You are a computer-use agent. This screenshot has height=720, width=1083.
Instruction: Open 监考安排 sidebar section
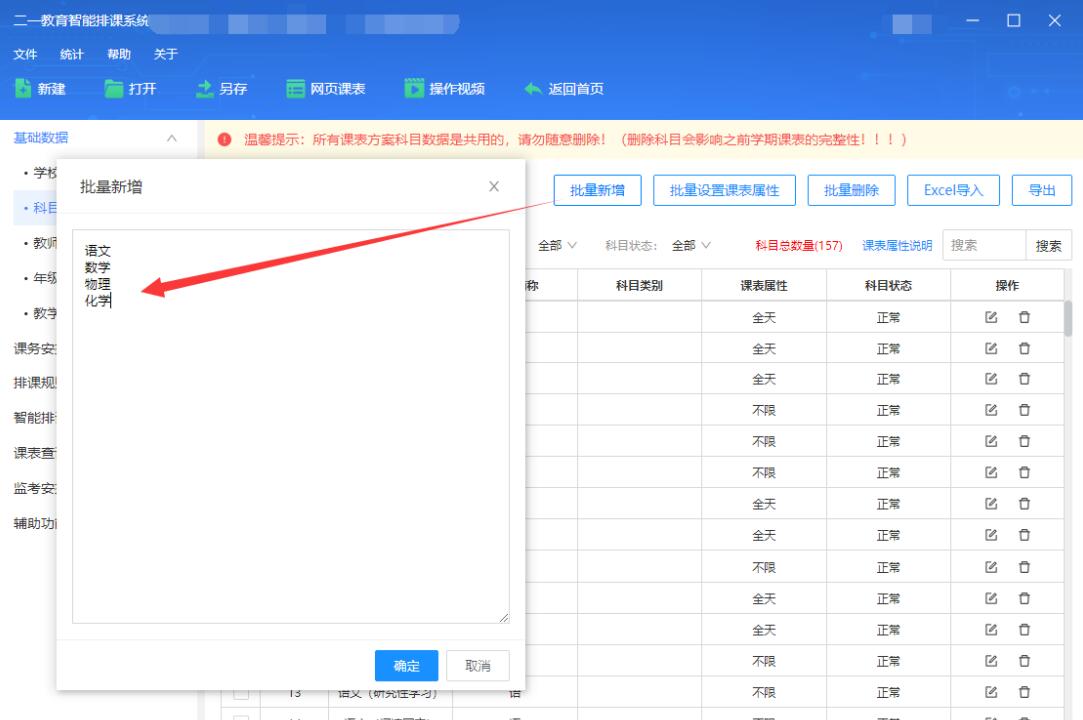pyautogui.click(x=35, y=489)
